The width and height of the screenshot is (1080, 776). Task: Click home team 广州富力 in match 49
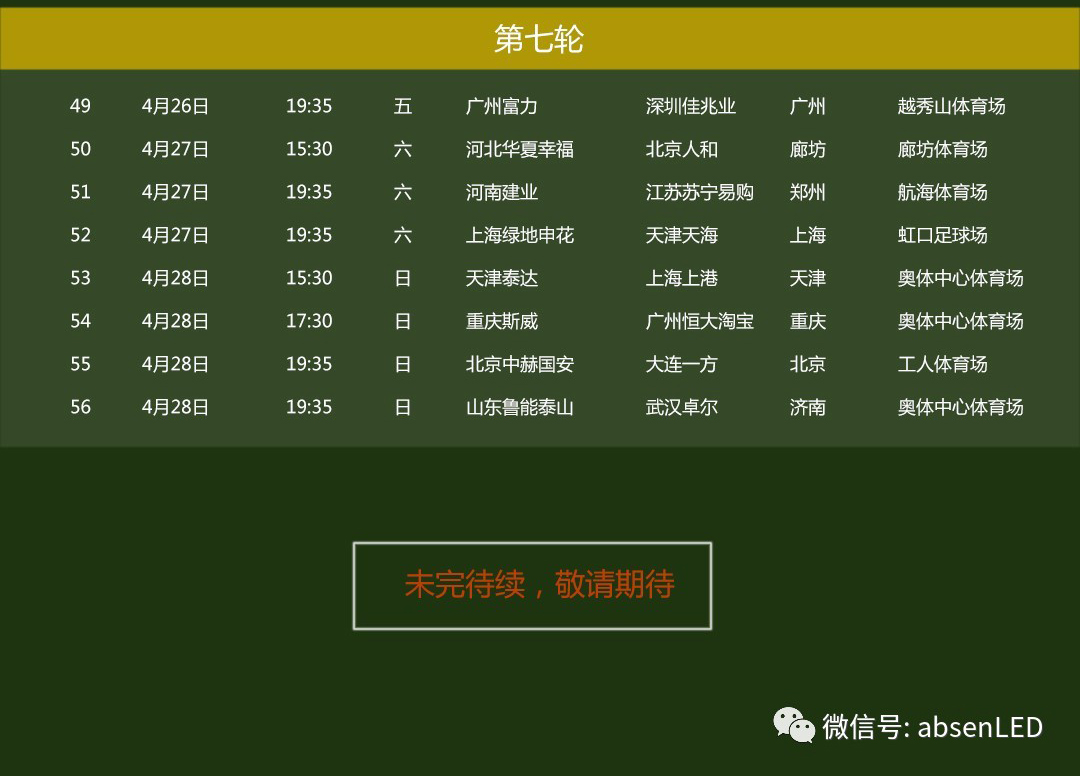coord(502,106)
